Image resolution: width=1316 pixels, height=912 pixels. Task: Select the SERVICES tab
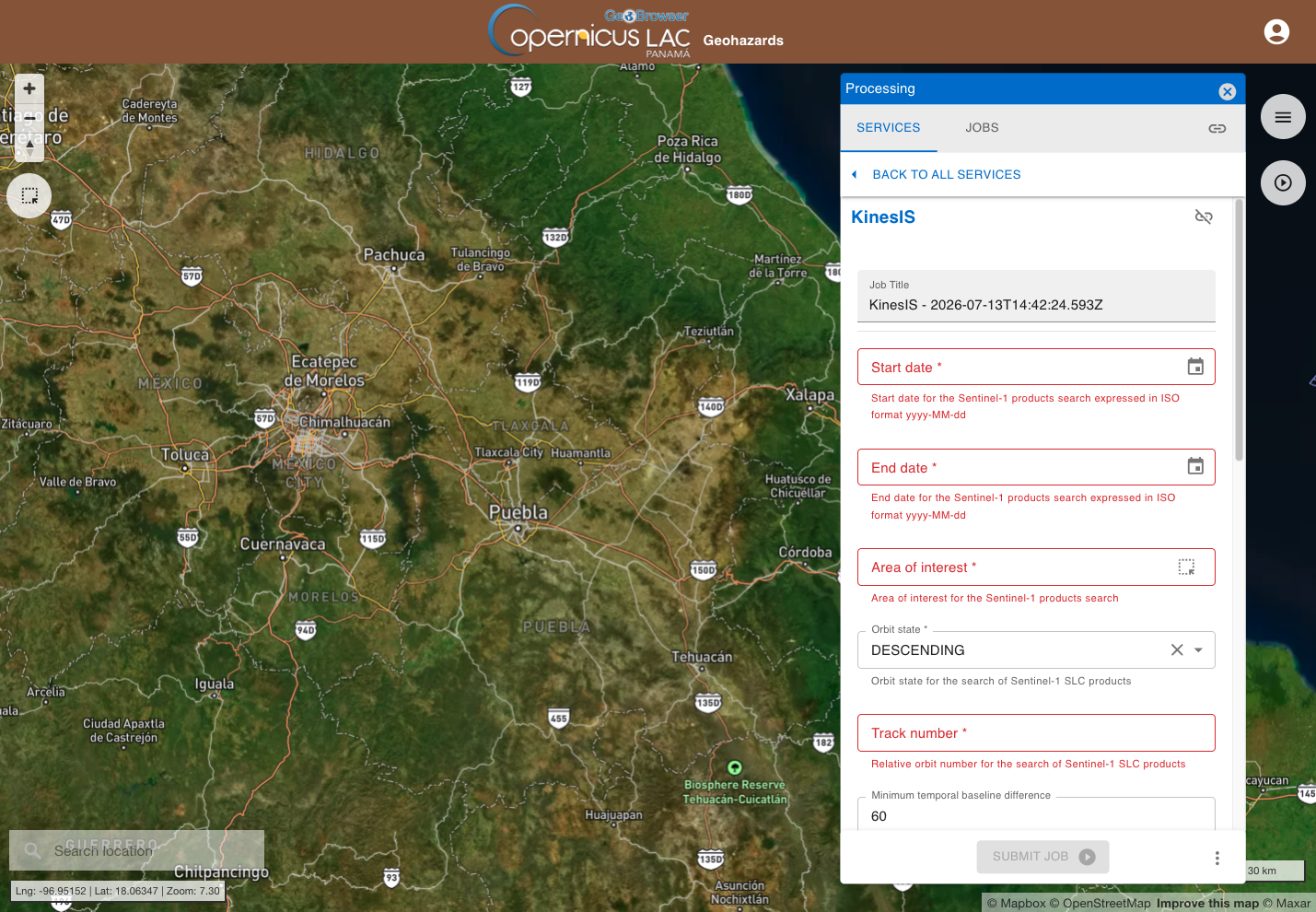[888, 128]
